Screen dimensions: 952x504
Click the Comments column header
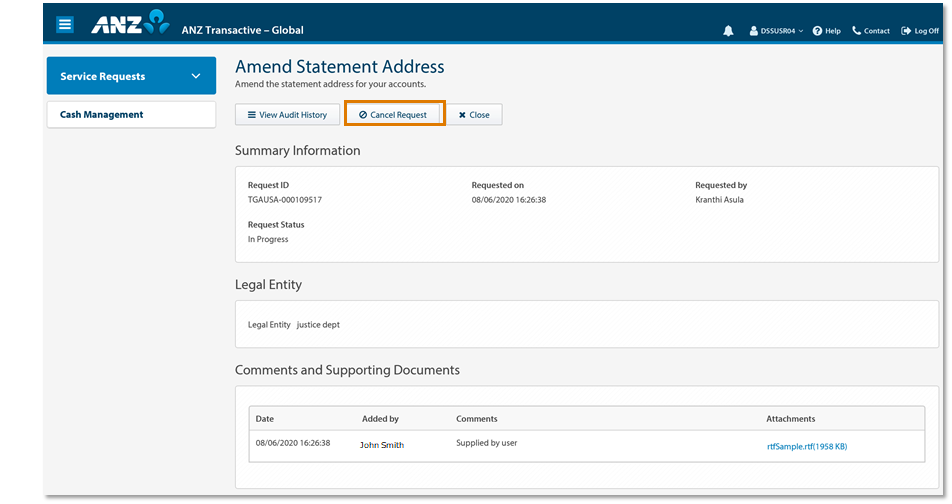pos(476,419)
